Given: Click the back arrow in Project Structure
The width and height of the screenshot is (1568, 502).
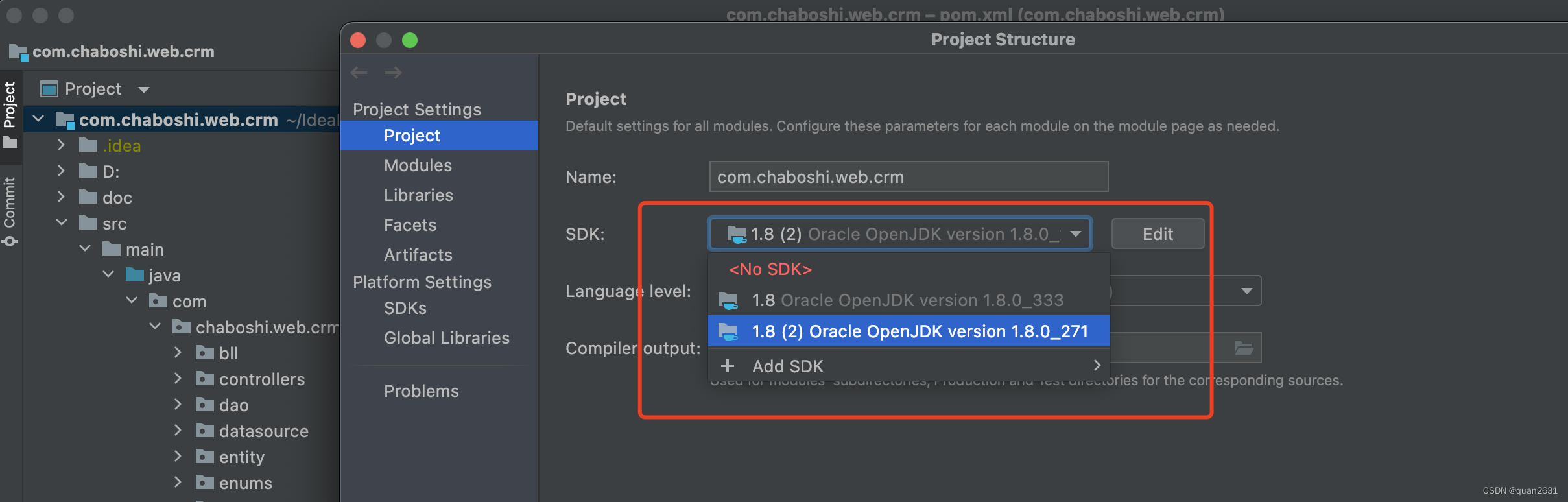Looking at the screenshot, I should point(359,73).
